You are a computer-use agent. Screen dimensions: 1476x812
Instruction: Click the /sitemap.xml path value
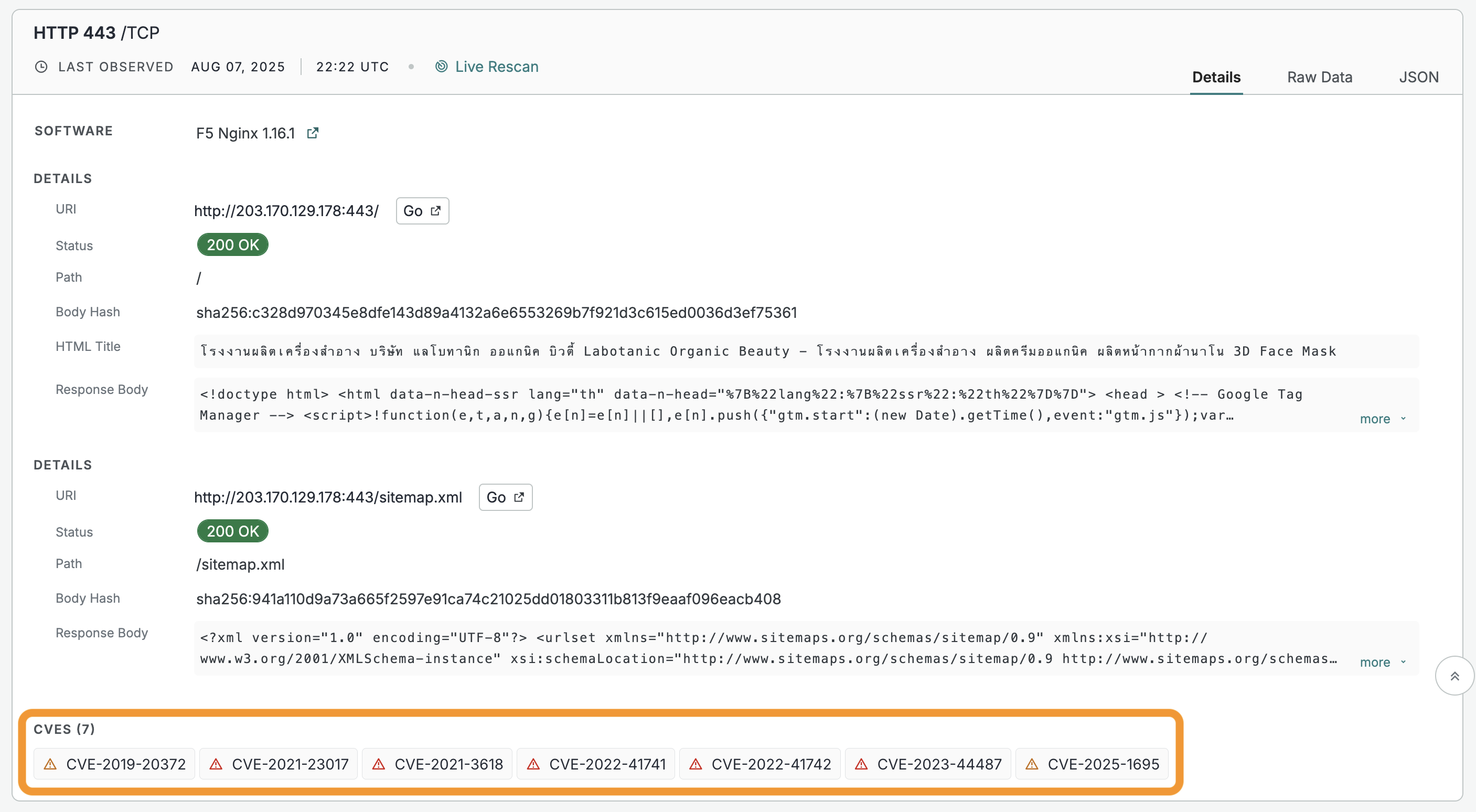pos(240,564)
